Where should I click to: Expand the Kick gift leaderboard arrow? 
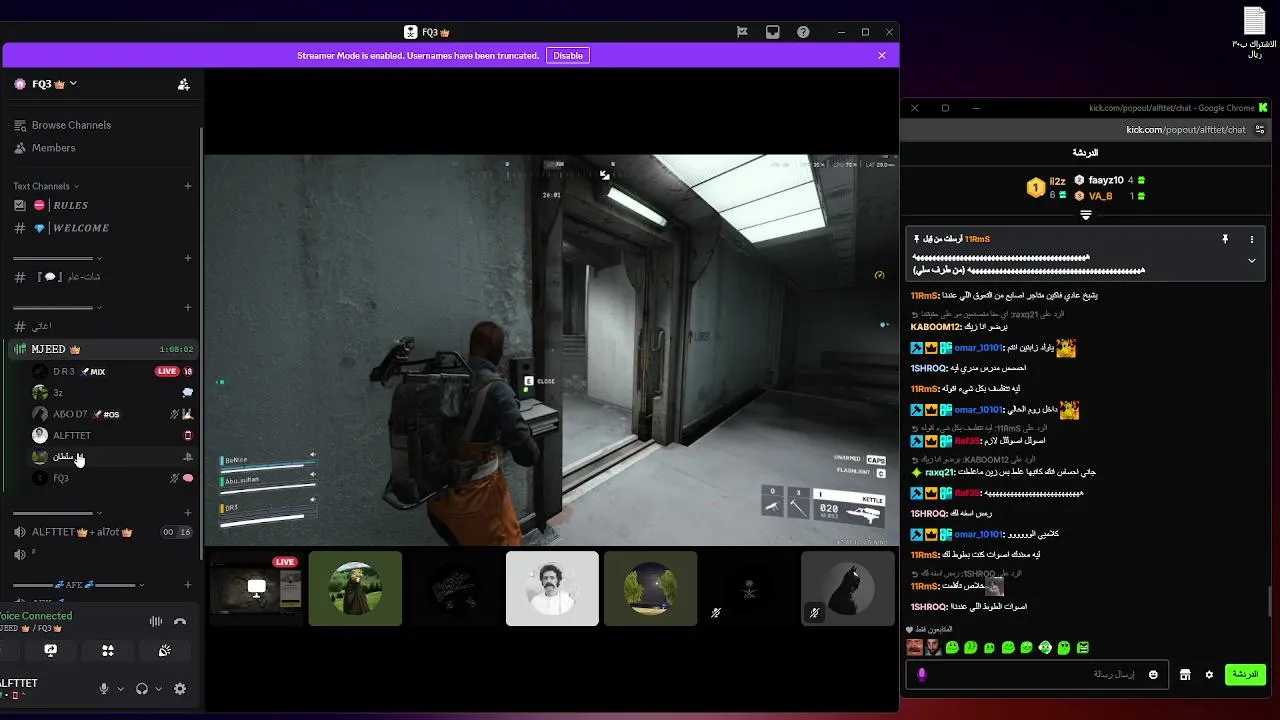tap(1086, 215)
